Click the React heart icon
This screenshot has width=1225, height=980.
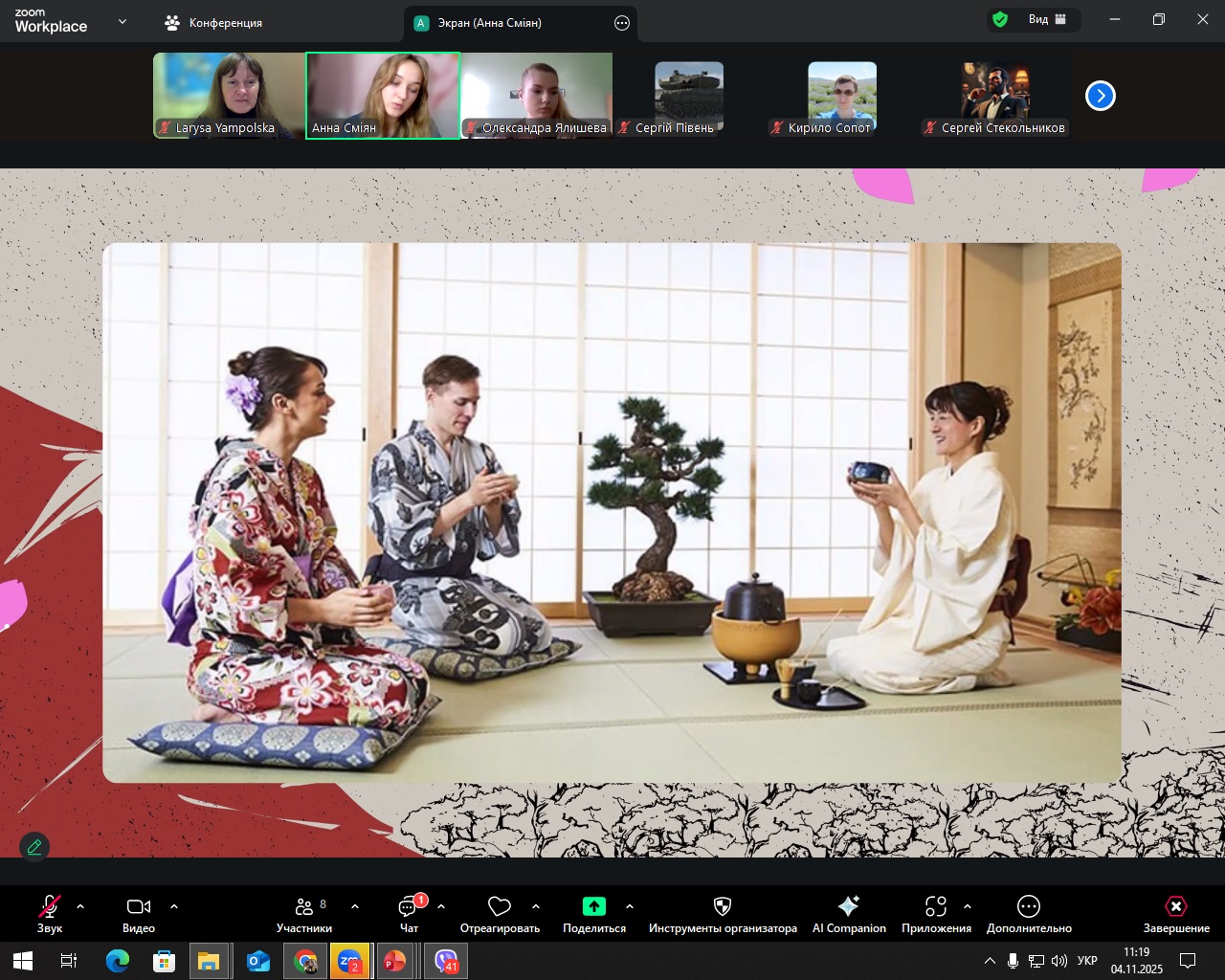[x=500, y=914]
